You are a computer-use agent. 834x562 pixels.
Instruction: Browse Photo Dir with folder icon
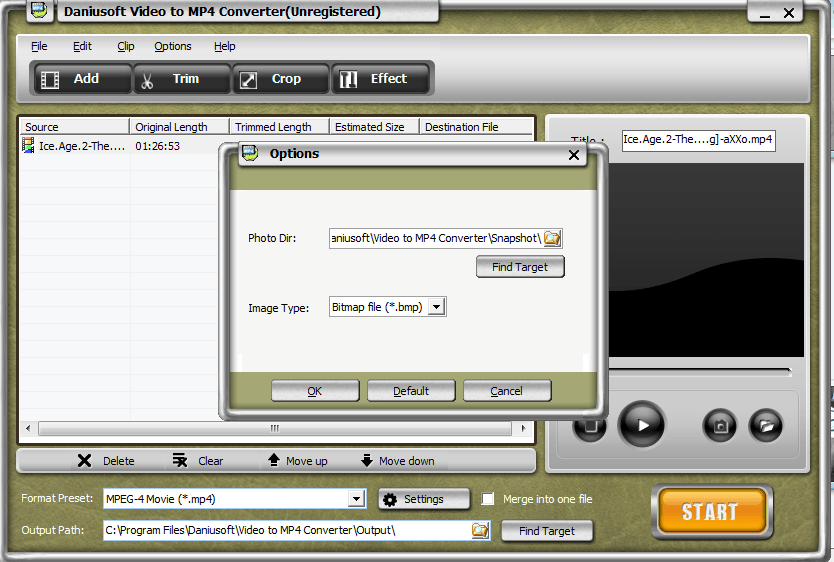click(x=552, y=238)
